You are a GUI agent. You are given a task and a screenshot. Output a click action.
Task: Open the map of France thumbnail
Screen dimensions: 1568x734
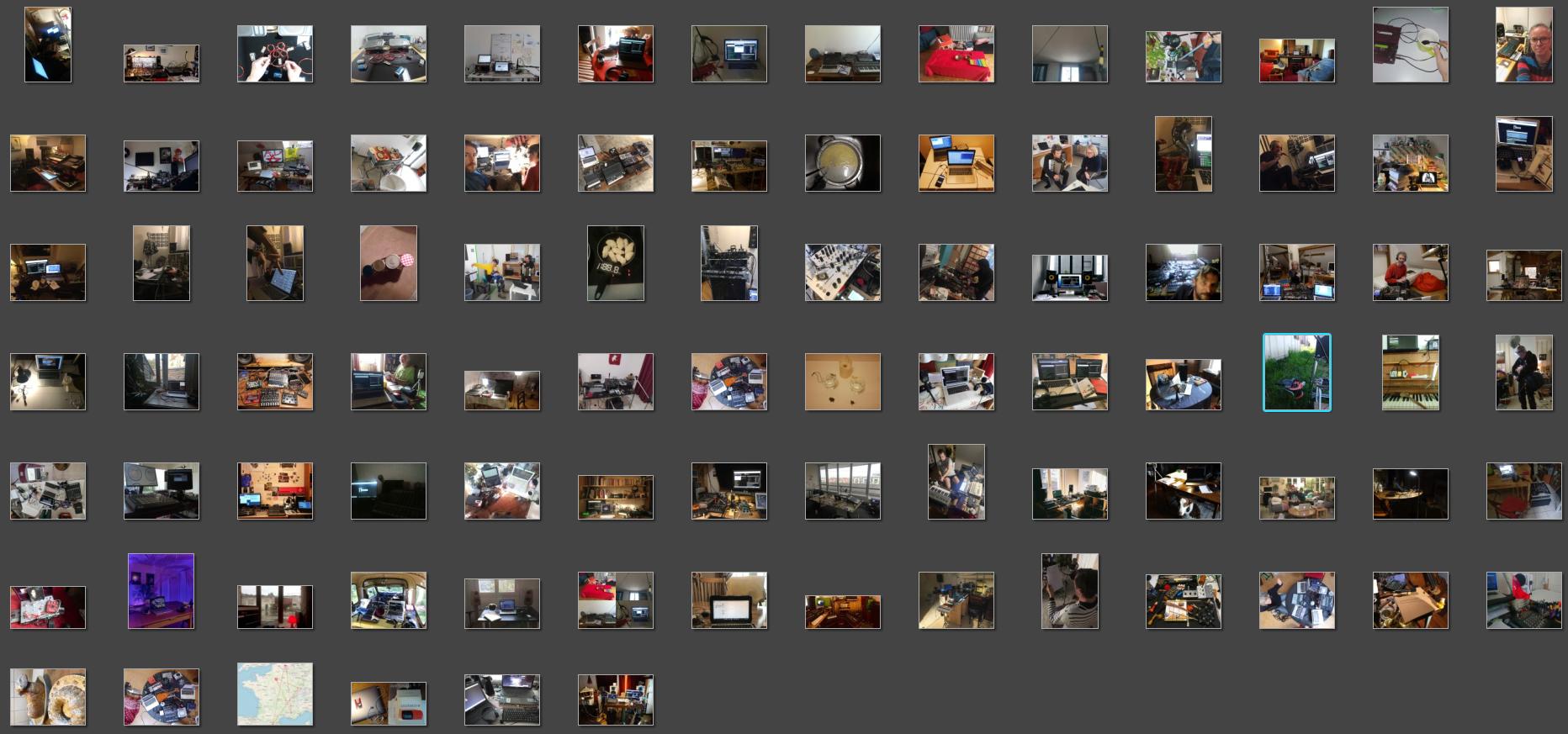pyautogui.click(x=275, y=694)
